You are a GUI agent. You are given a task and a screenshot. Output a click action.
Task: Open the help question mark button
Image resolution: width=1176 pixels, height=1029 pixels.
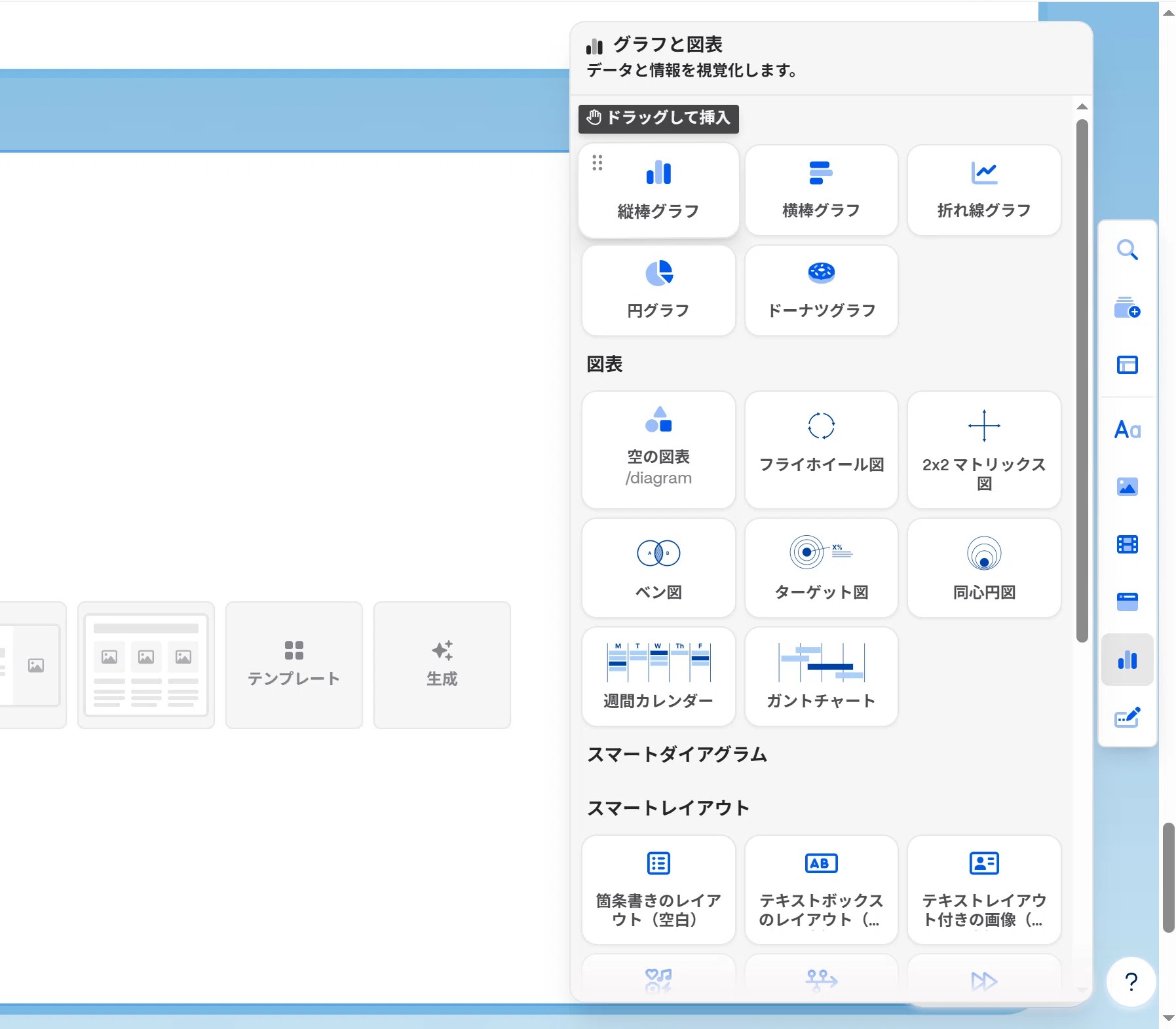1131,982
